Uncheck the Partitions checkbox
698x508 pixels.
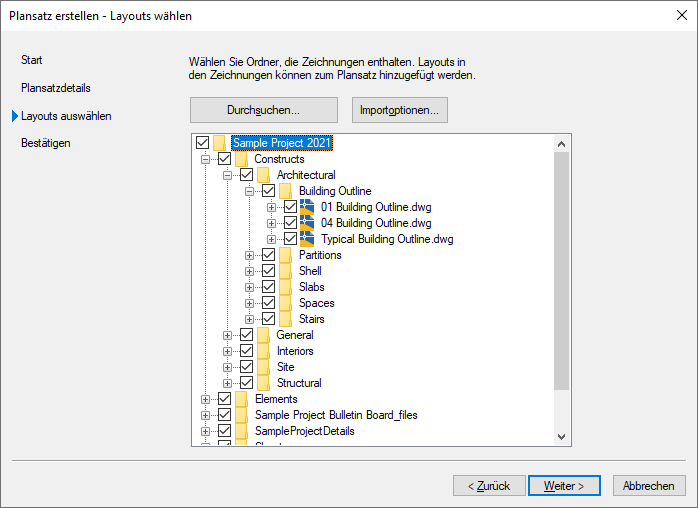point(268,255)
